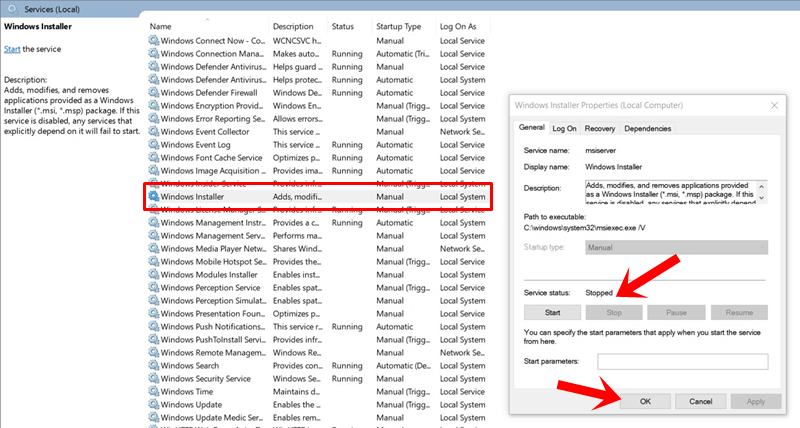Screen dimensions: 800x428
Task: Click gear icon beside Windows Update
Action: tap(154, 405)
